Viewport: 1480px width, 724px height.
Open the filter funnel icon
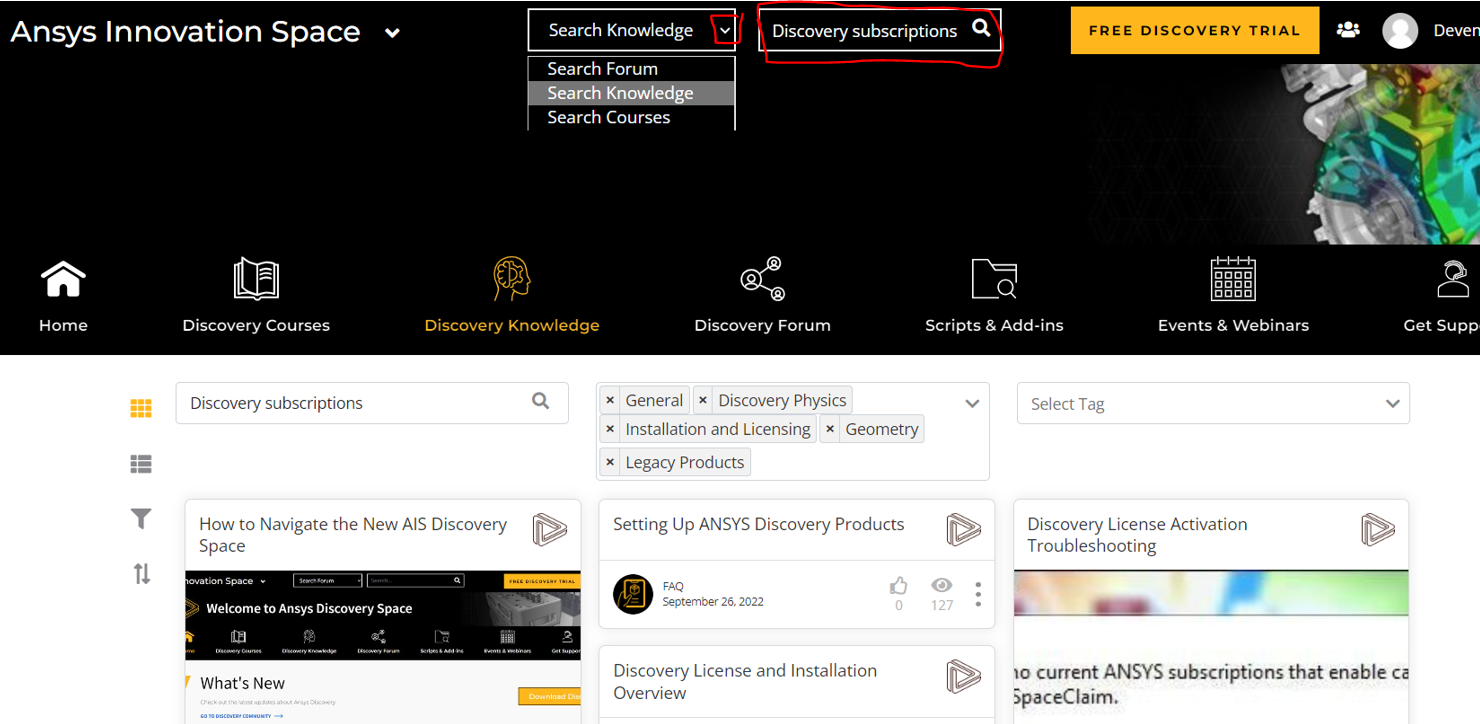(141, 518)
